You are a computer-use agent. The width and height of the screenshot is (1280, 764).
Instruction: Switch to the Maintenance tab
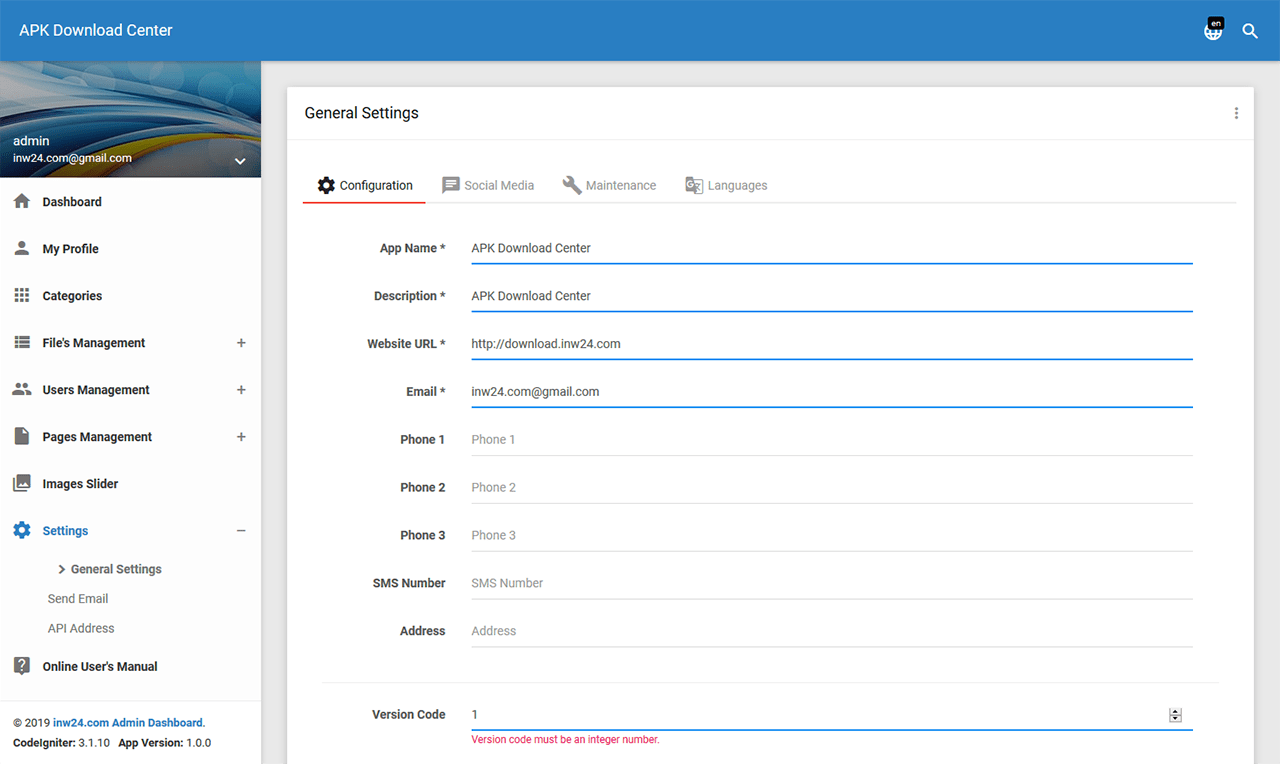[610, 185]
